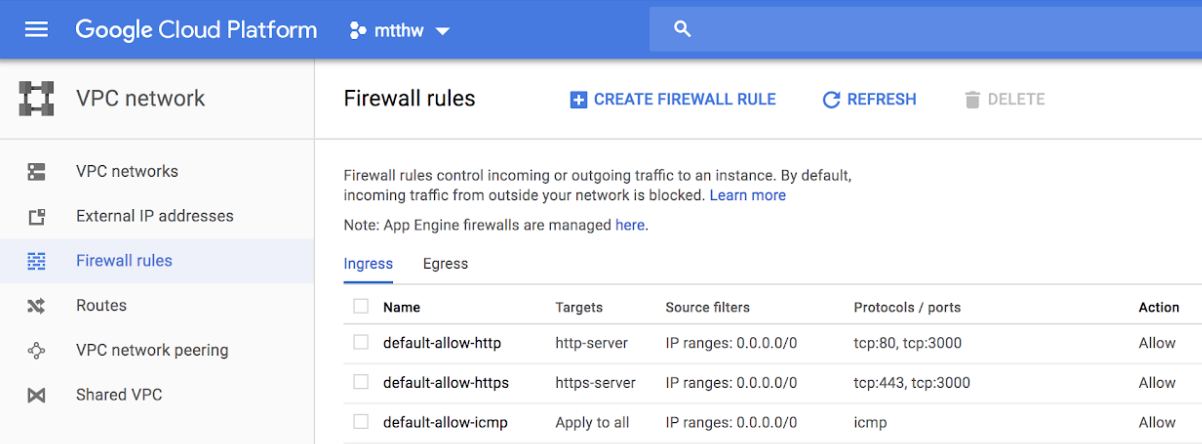Click the VPC networks sidebar icon
Image resolution: width=1202 pixels, height=444 pixels.
pos(37,172)
